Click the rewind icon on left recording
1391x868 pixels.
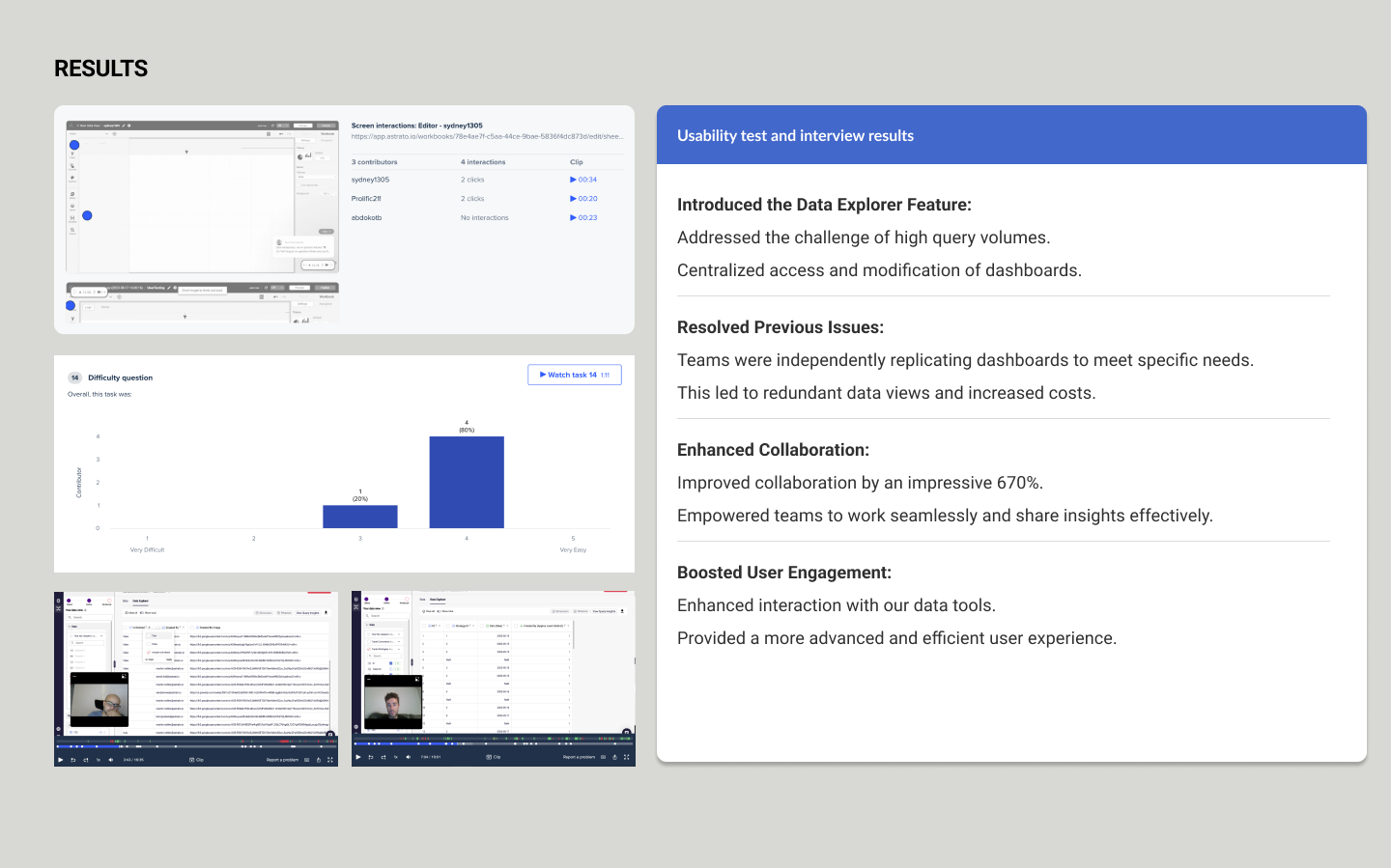pos(72,760)
